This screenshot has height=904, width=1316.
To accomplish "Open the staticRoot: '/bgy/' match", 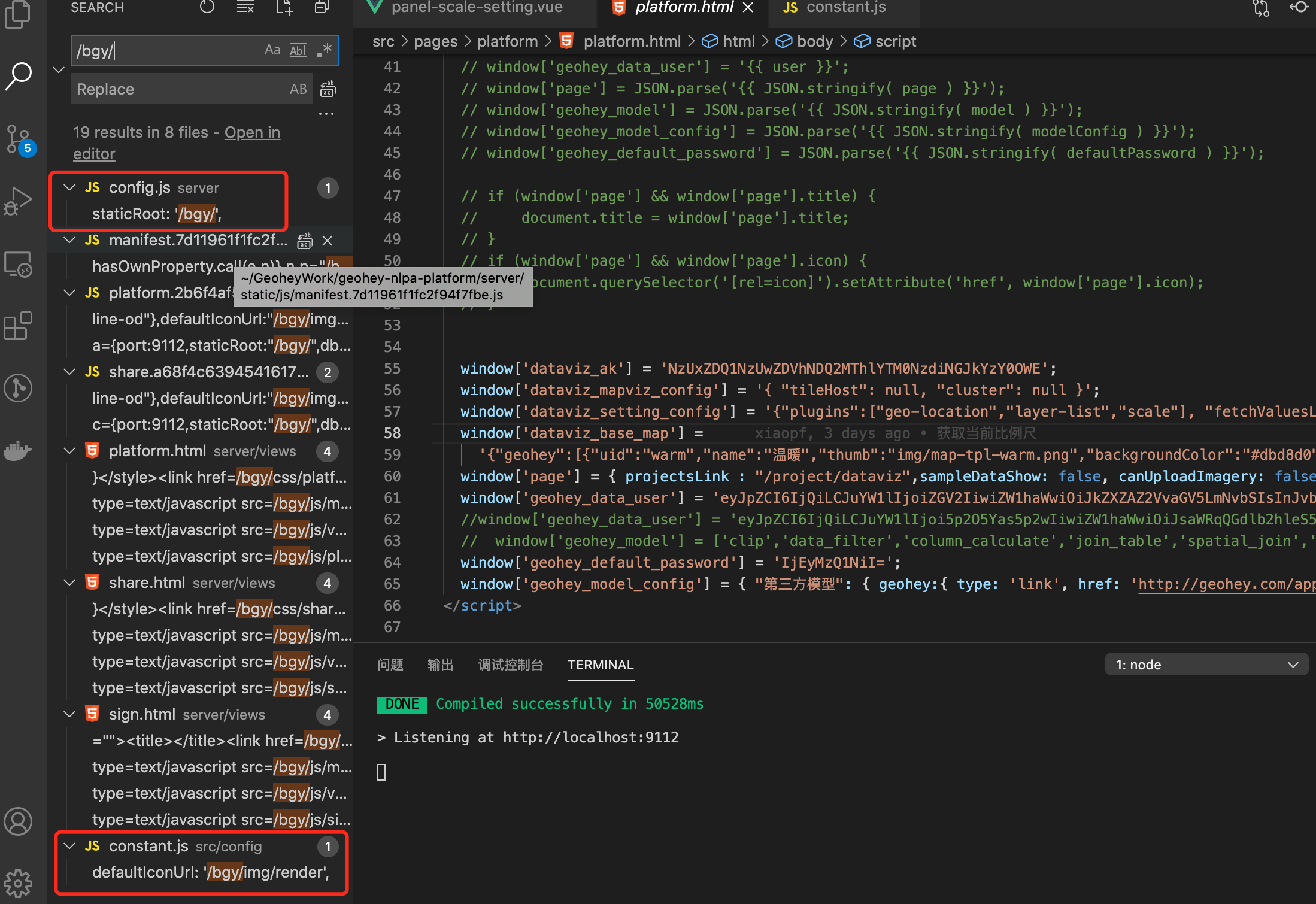I will (157, 214).
